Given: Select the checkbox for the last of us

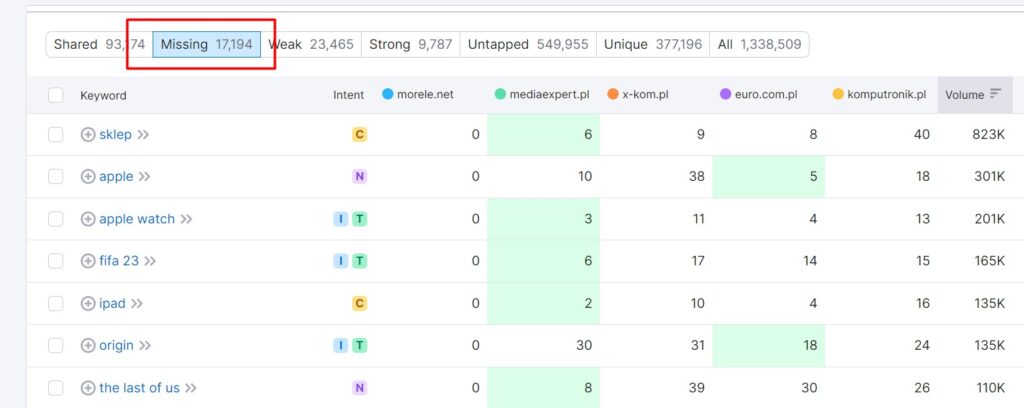Looking at the screenshot, I should tap(56, 388).
